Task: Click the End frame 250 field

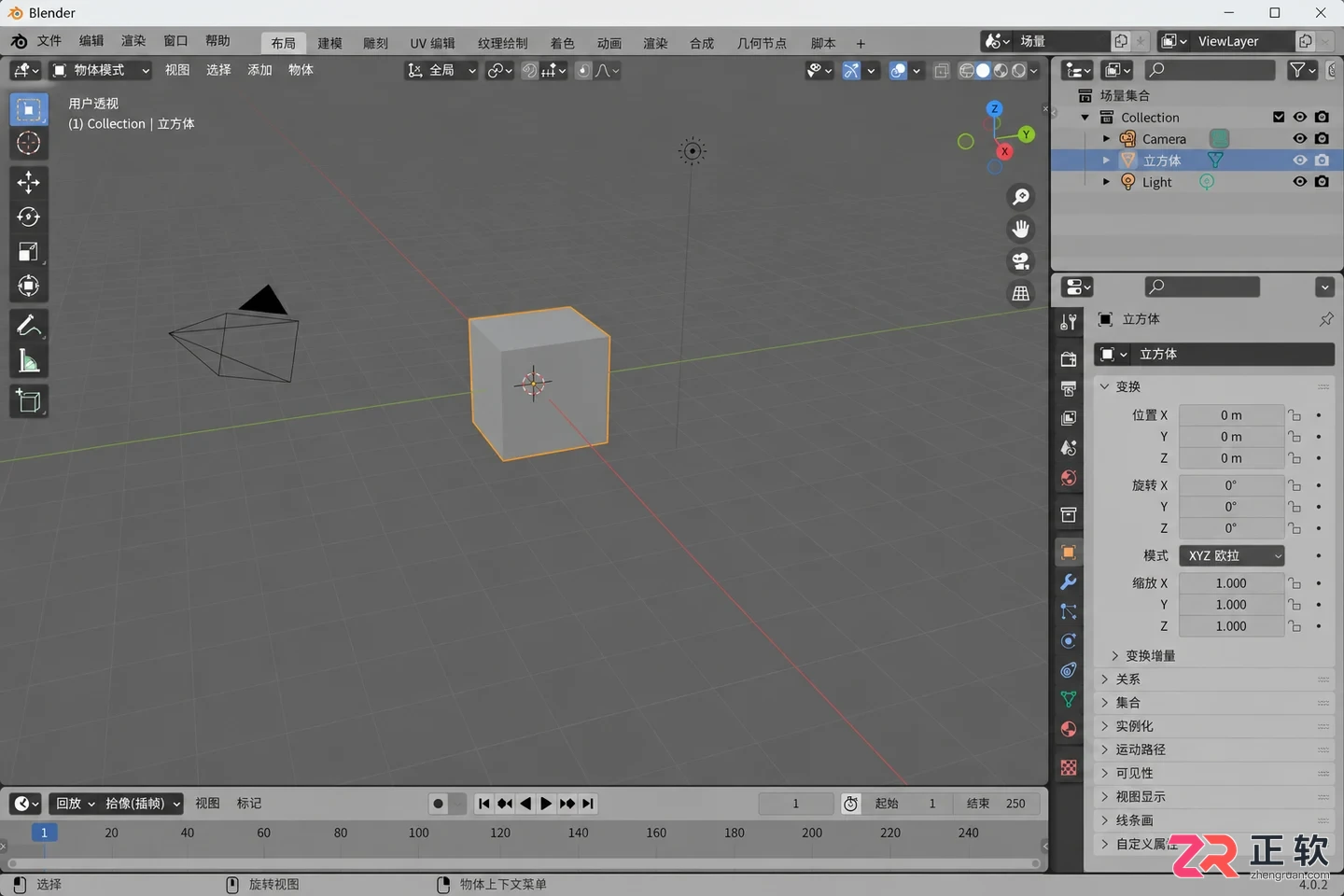Action: pos(997,804)
